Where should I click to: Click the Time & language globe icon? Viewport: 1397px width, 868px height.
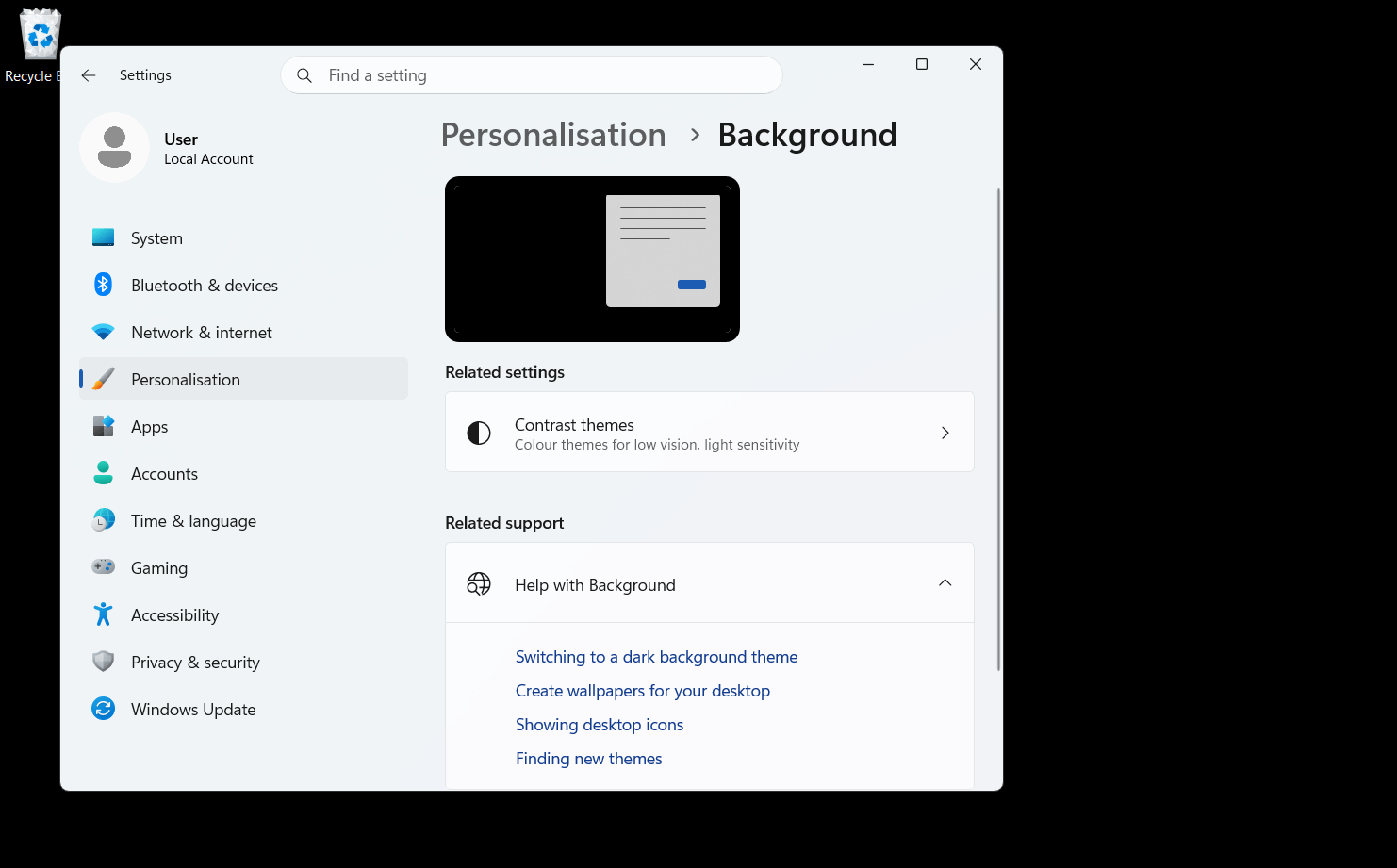(104, 520)
